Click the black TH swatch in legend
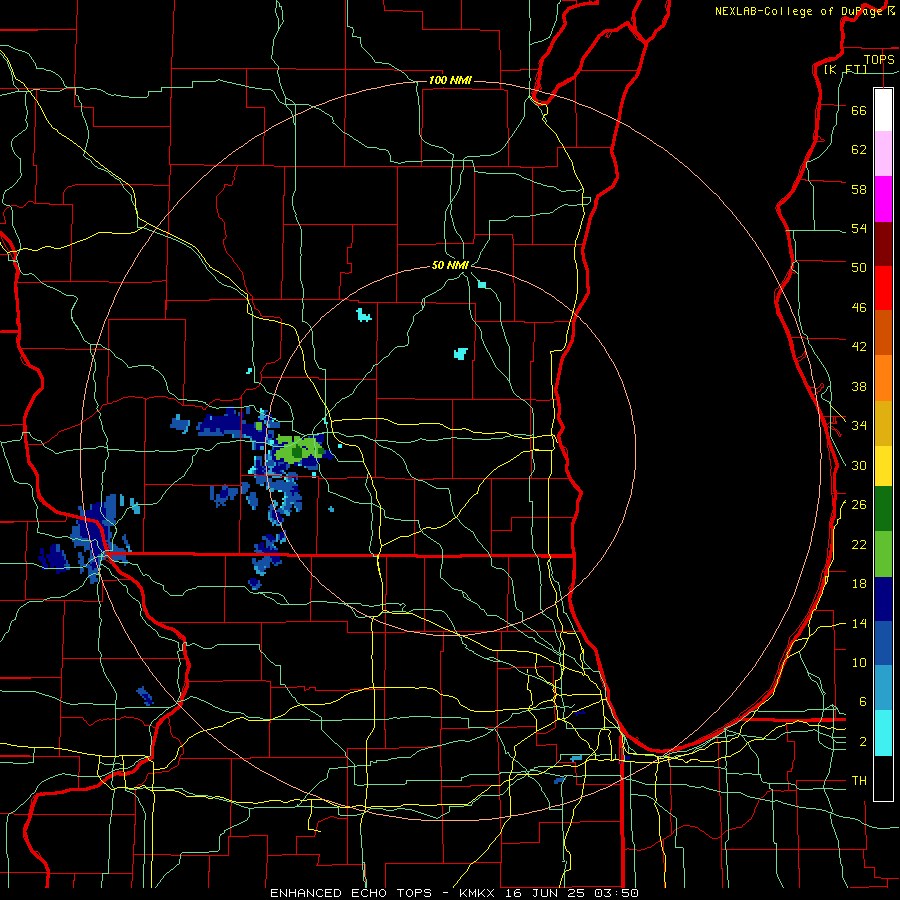Viewport: 900px width, 900px height. 883,778
